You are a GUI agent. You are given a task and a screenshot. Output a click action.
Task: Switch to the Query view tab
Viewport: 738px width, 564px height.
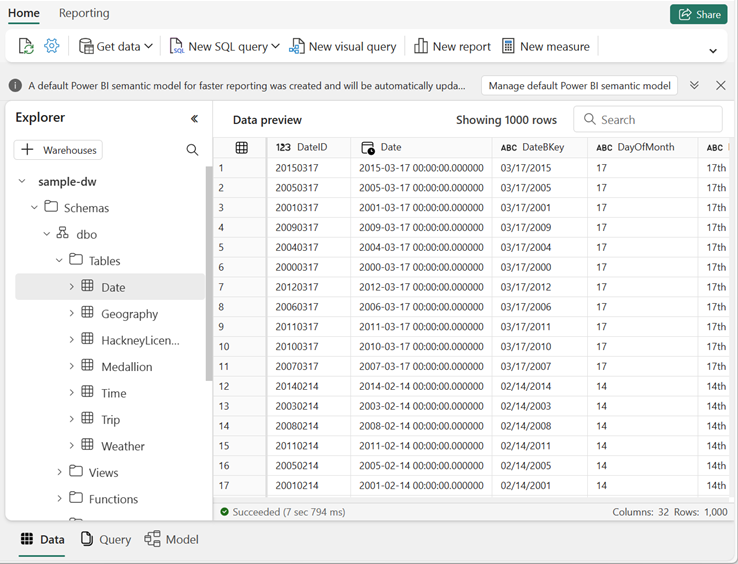[106, 540]
